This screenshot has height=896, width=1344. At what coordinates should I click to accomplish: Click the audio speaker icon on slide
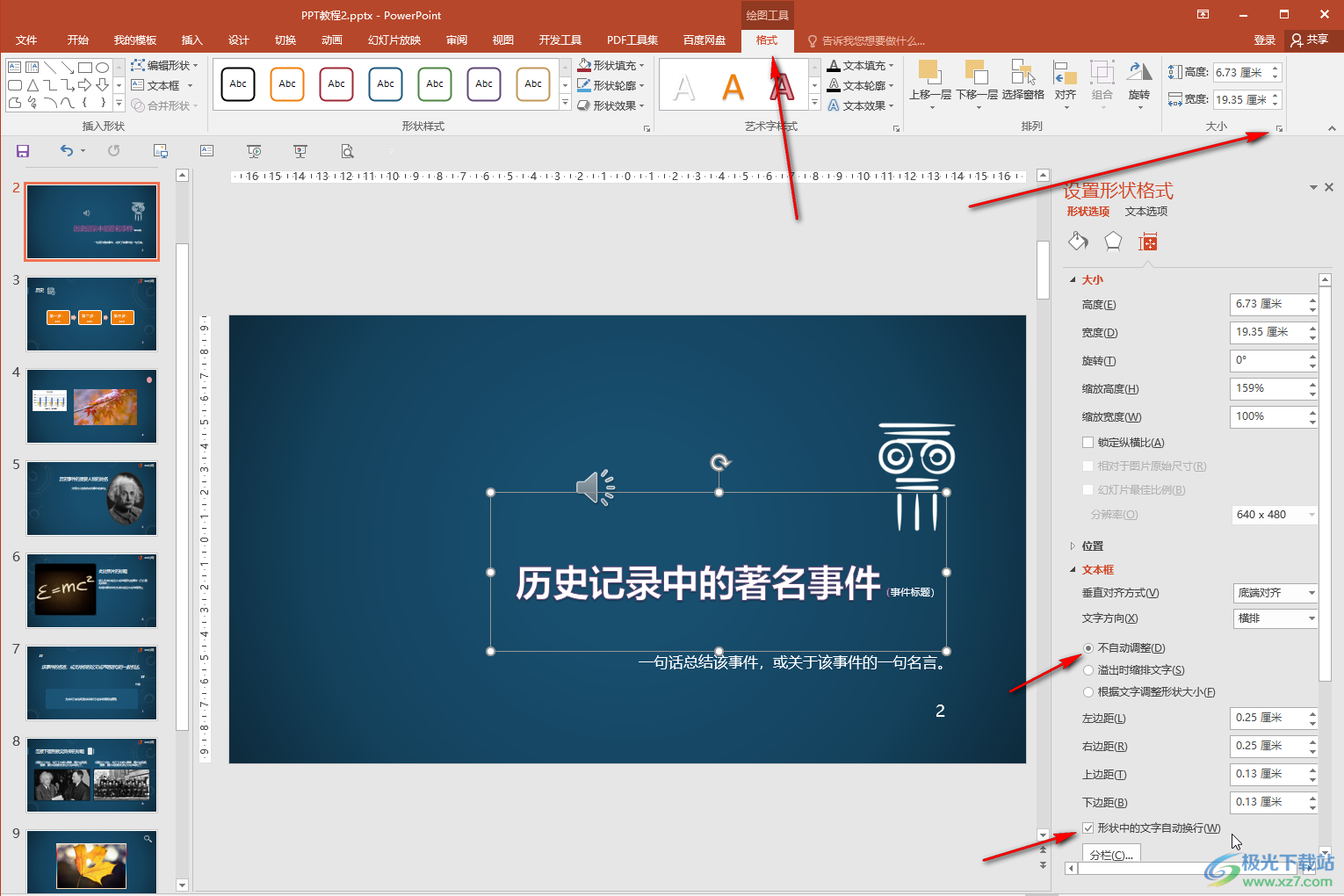[595, 487]
